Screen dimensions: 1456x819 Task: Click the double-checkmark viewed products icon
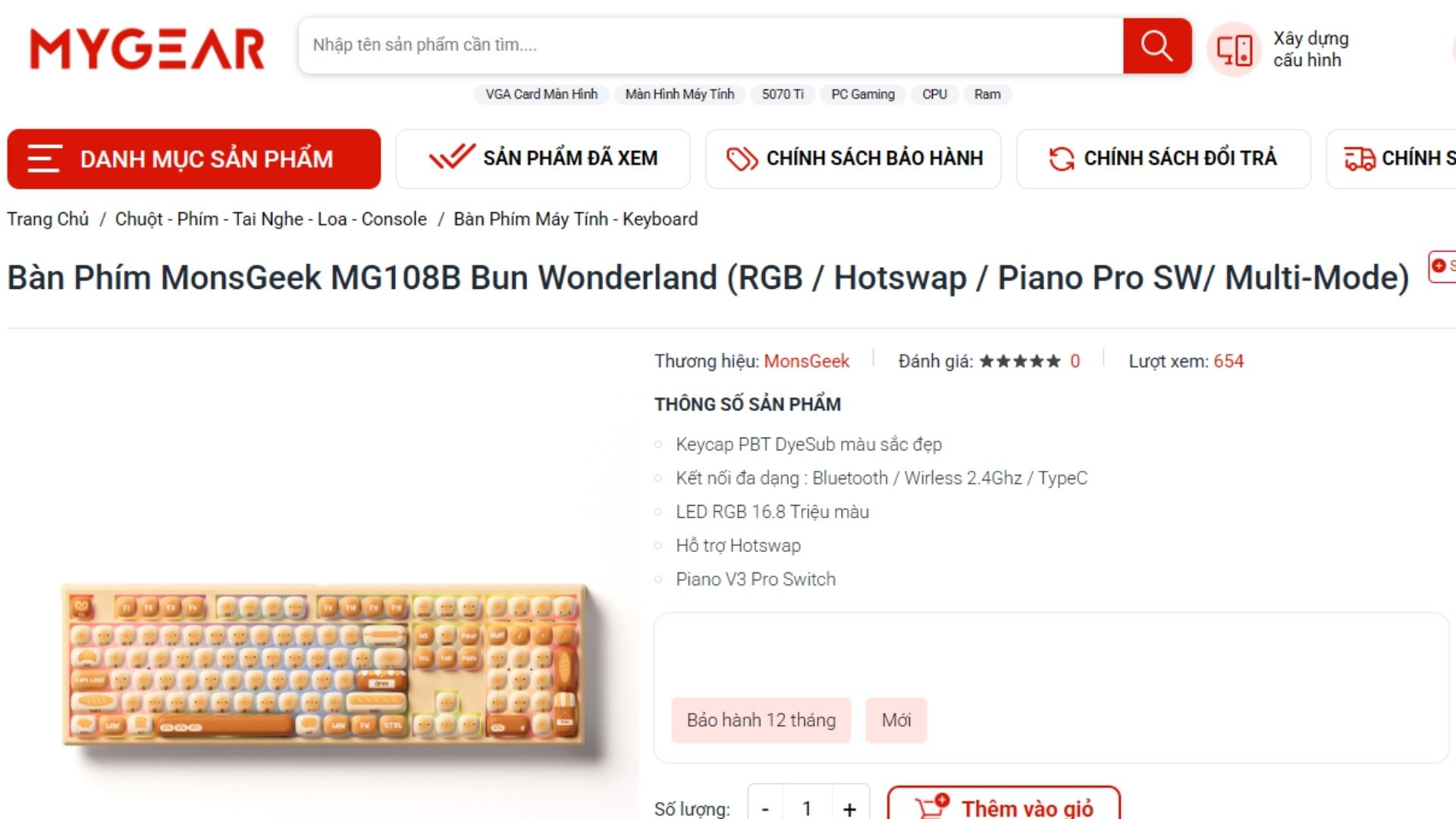pyautogui.click(x=452, y=157)
